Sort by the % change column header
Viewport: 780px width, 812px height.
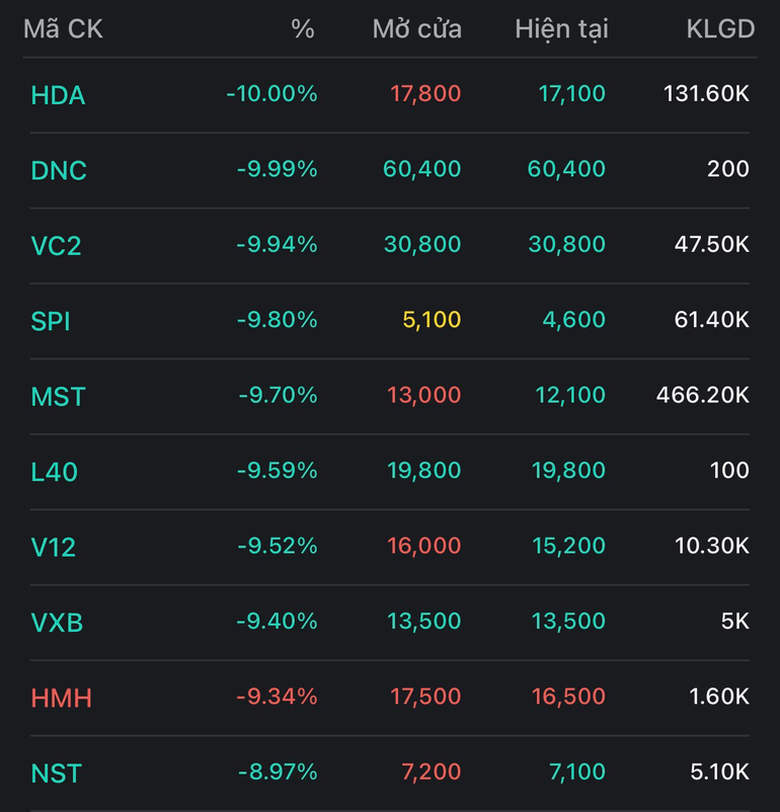[x=302, y=29]
